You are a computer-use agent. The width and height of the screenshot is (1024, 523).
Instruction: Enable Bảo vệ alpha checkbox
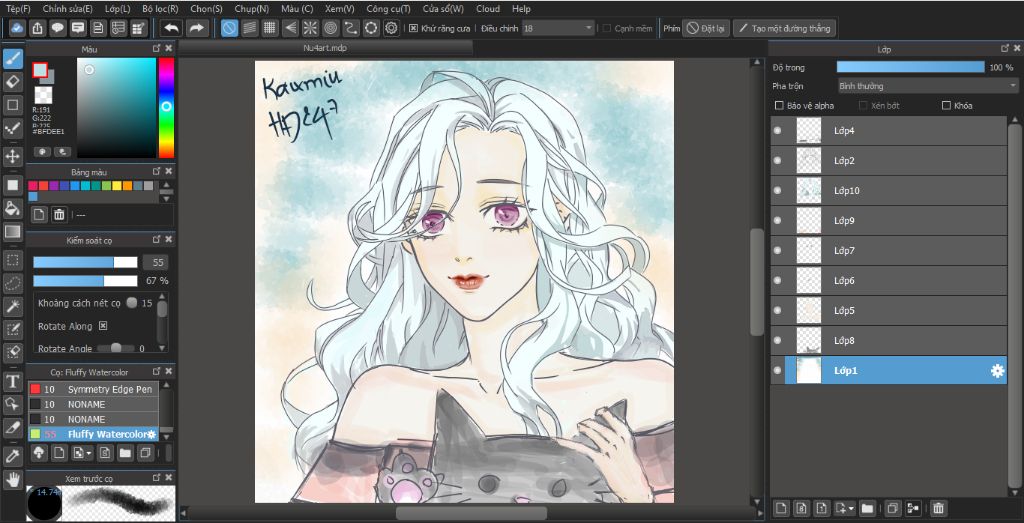coord(778,105)
